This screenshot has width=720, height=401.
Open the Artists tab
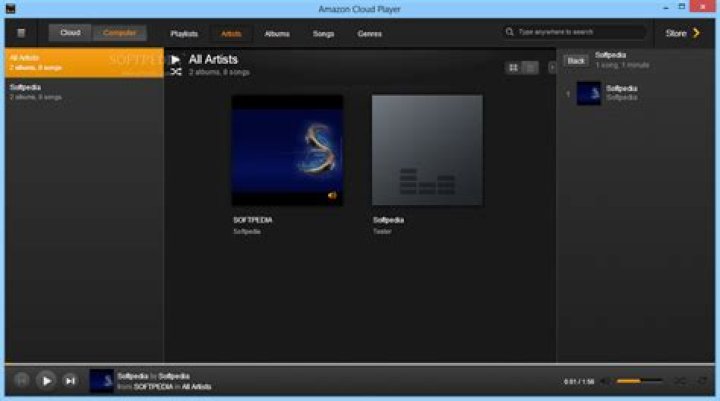click(x=231, y=34)
